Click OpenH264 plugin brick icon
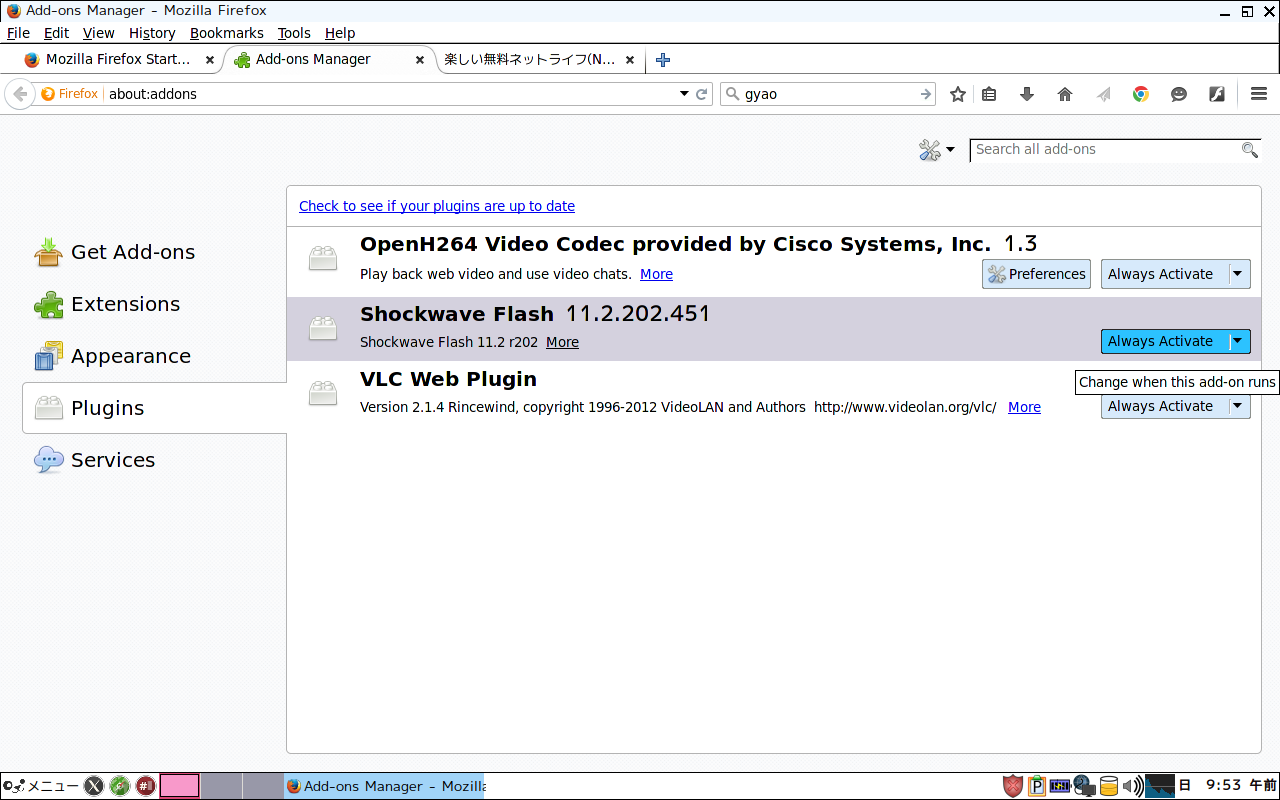Image resolution: width=1280 pixels, height=800 pixels. click(x=323, y=259)
